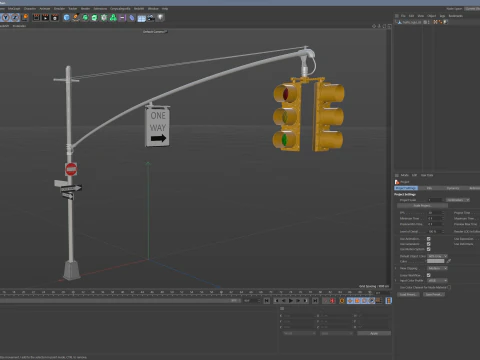Add a Camera object from toolbar

point(151,17)
